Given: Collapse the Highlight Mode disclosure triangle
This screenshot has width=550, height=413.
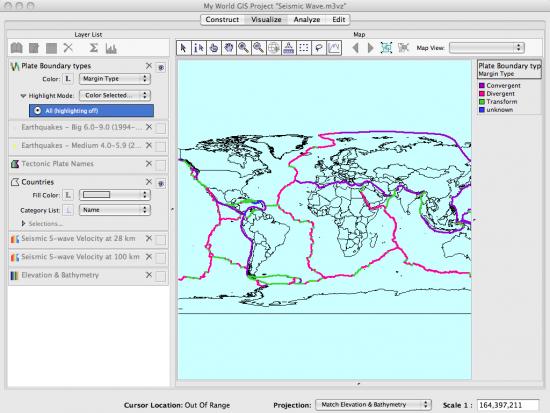Looking at the screenshot, I should coord(24,95).
